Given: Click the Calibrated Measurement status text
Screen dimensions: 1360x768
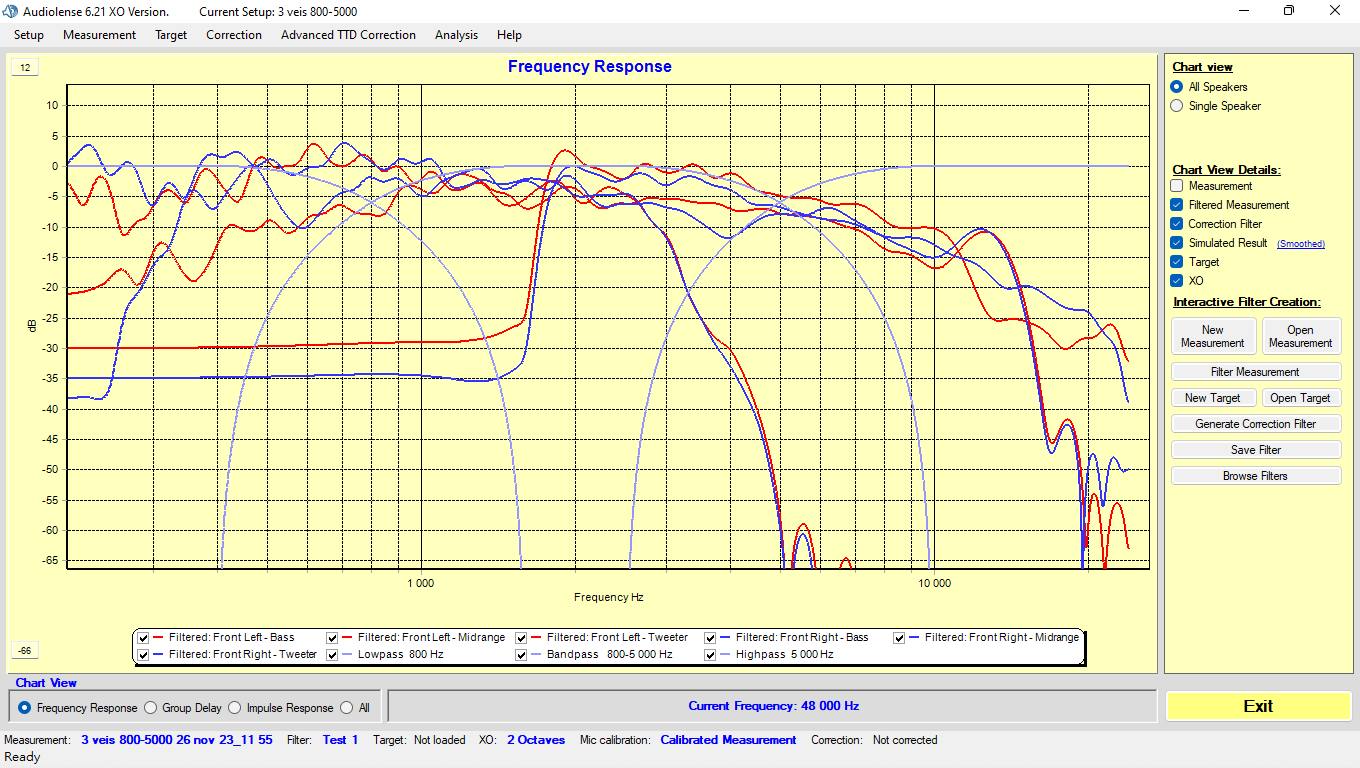Looking at the screenshot, I should [728, 740].
